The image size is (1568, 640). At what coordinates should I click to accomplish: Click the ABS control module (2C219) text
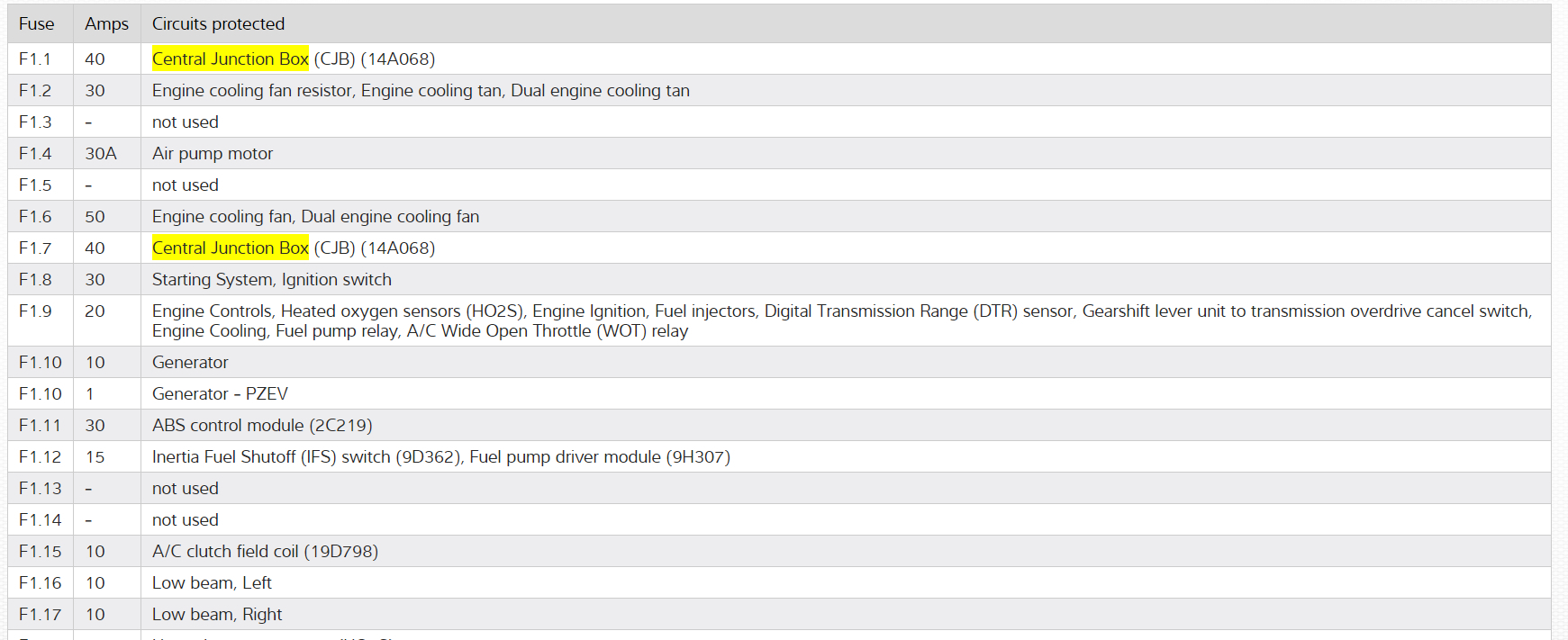click(x=262, y=426)
